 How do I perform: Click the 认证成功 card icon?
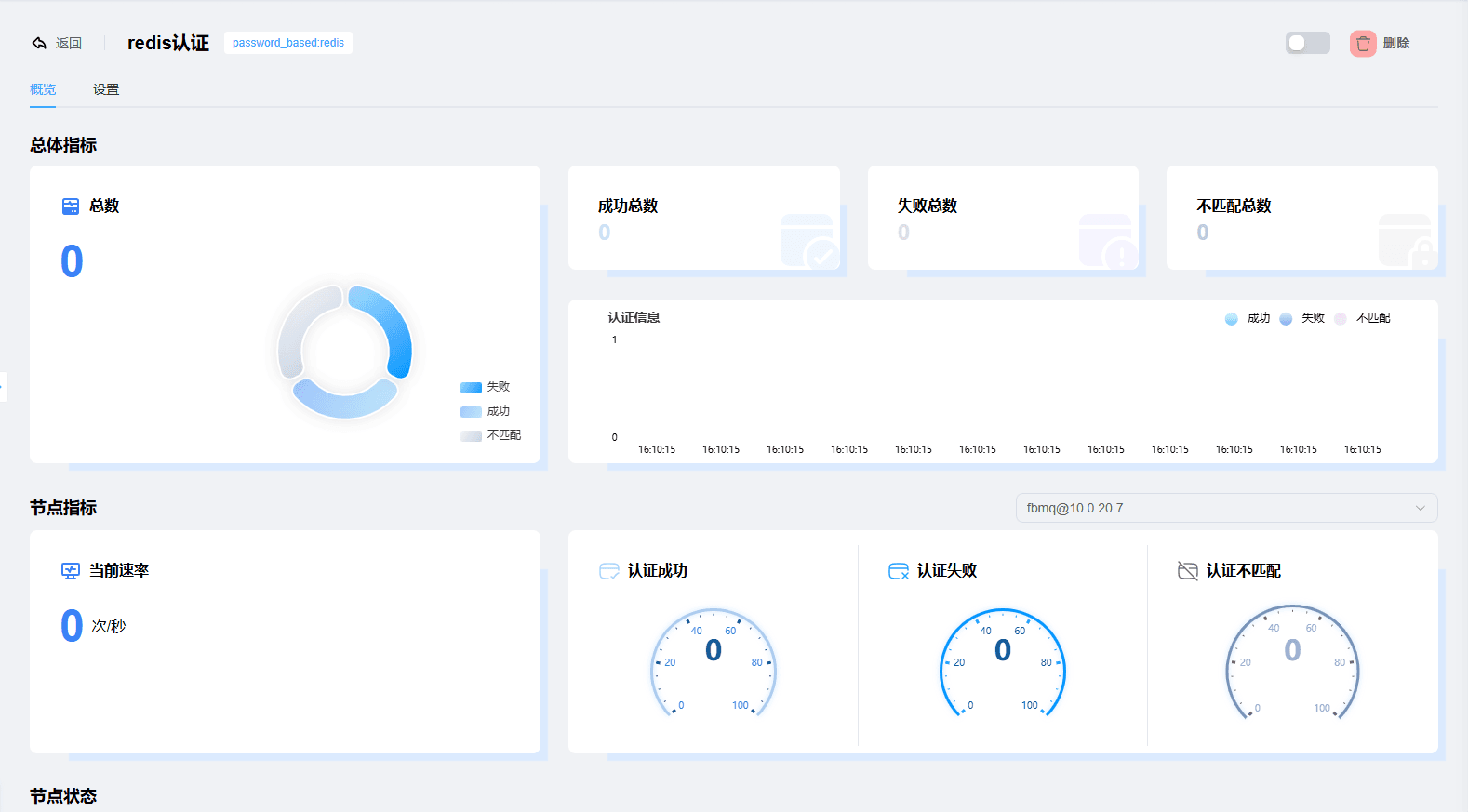[609, 571]
